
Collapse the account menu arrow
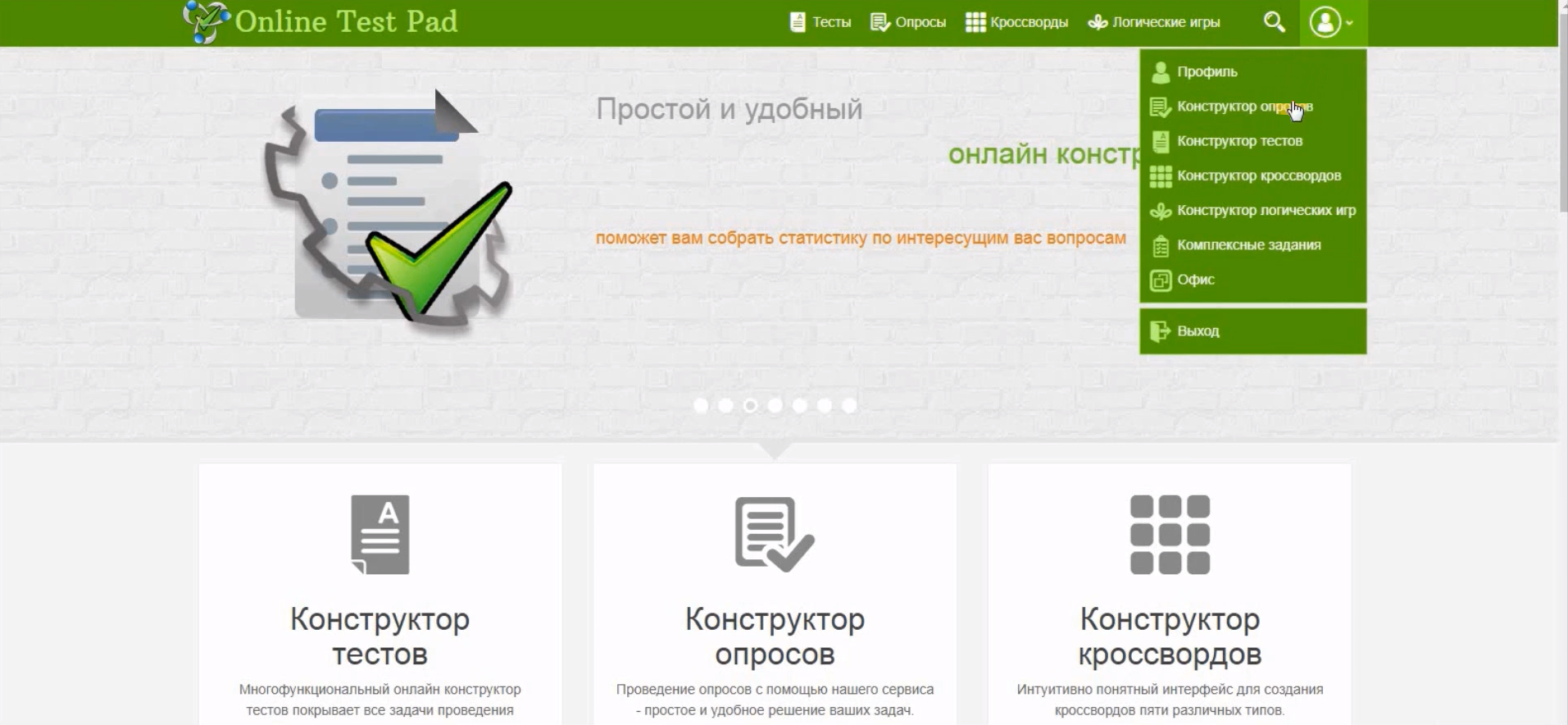1349,23
